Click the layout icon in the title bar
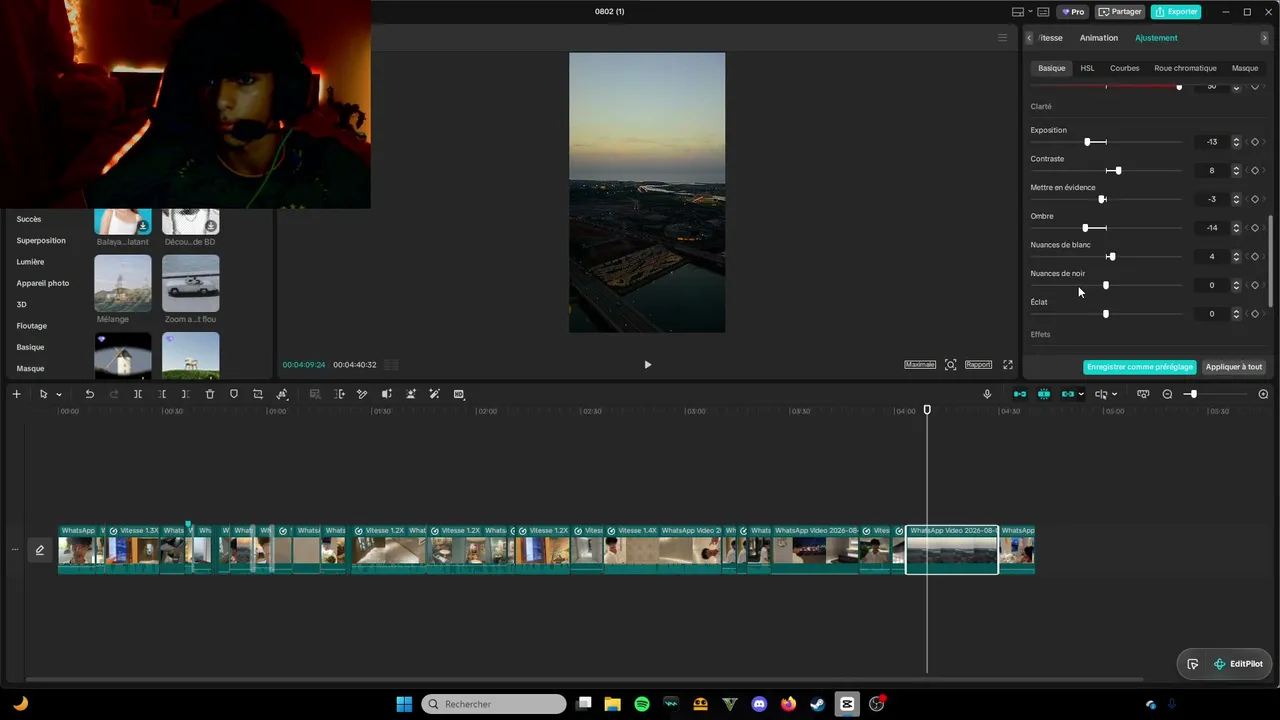 (x=1018, y=12)
